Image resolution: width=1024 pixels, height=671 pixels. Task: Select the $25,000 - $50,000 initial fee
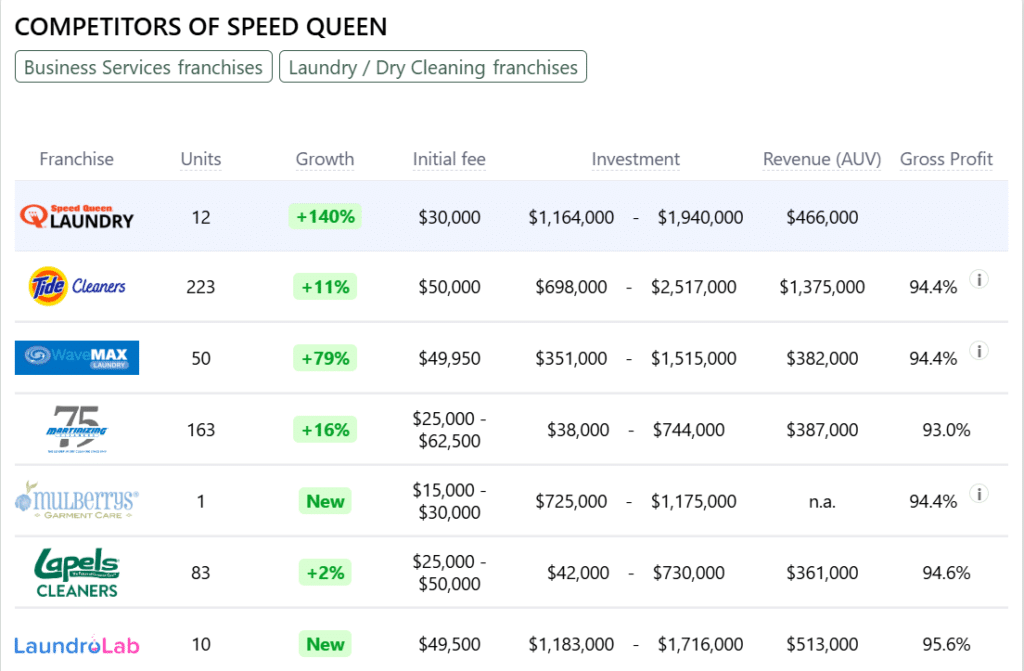click(449, 572)
